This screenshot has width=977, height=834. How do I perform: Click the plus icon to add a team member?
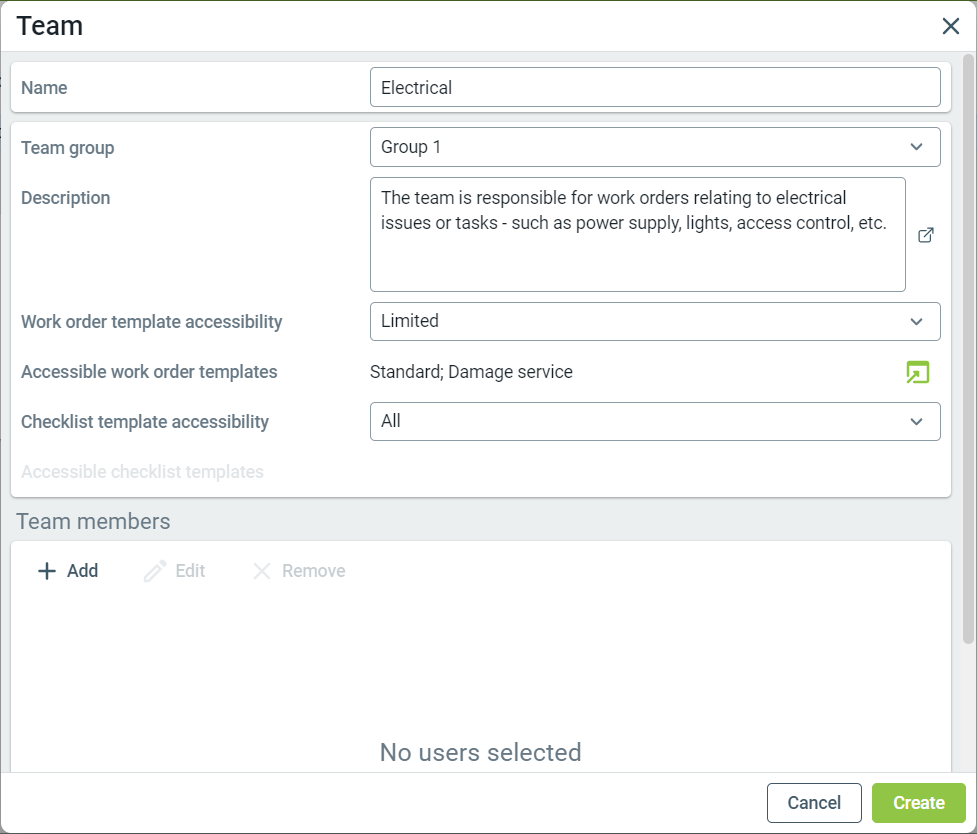click(46, 571)
